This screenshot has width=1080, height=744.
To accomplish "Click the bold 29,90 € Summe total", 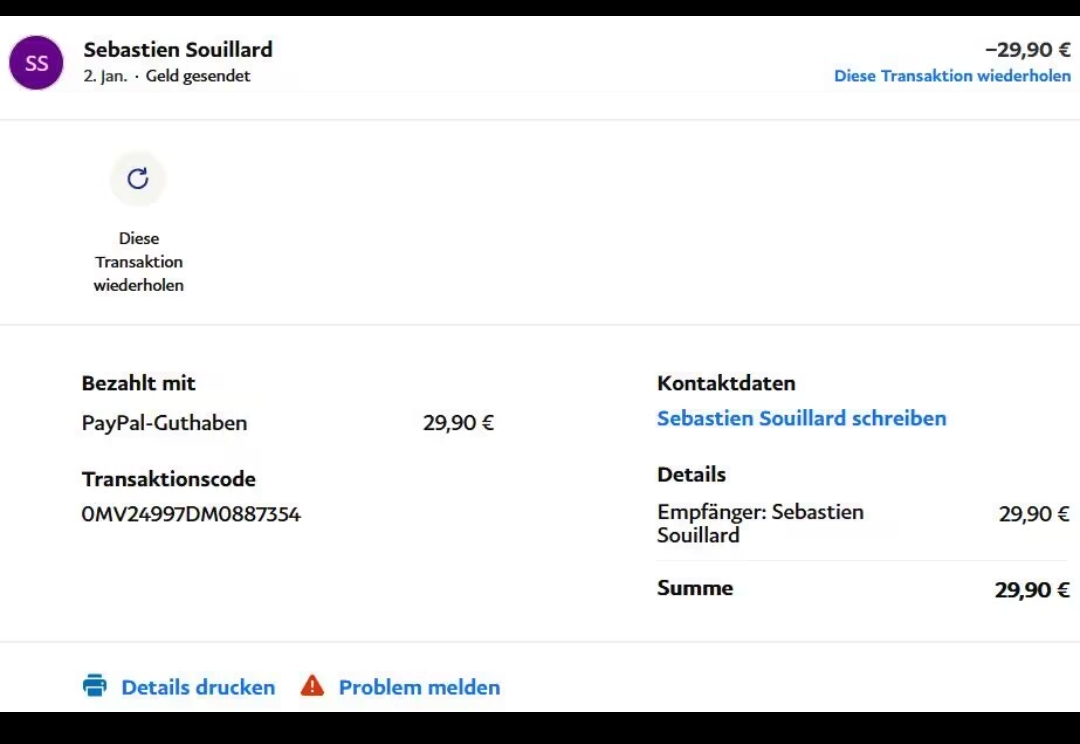I will point(1032,590).
